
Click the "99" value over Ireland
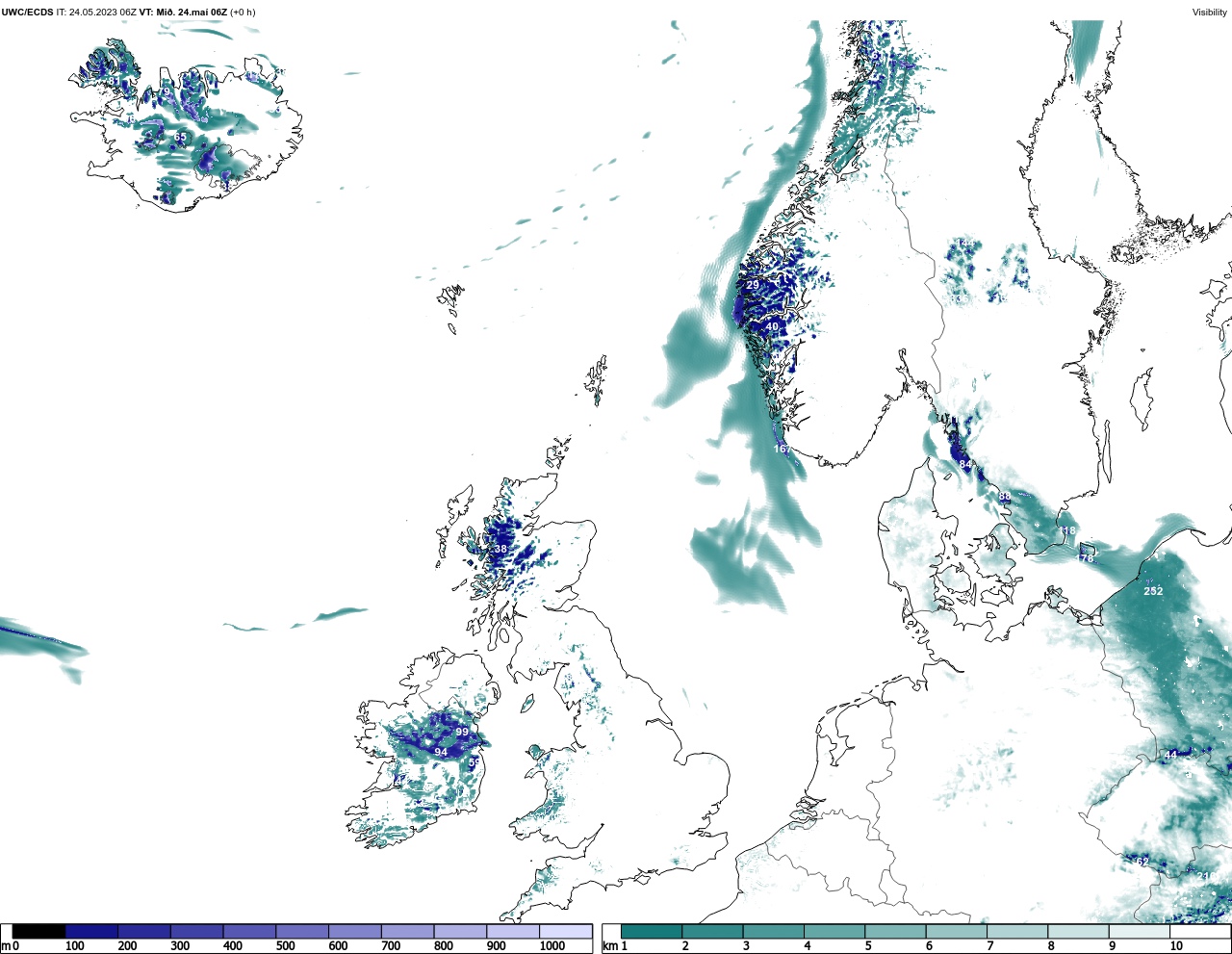[462, 733]
